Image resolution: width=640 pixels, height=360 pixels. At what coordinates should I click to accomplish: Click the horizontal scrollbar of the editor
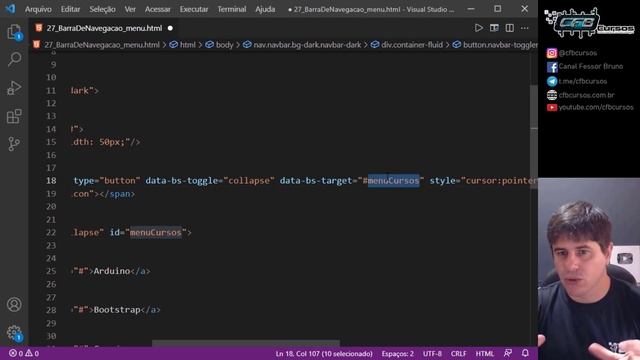(x=246, y=343)
